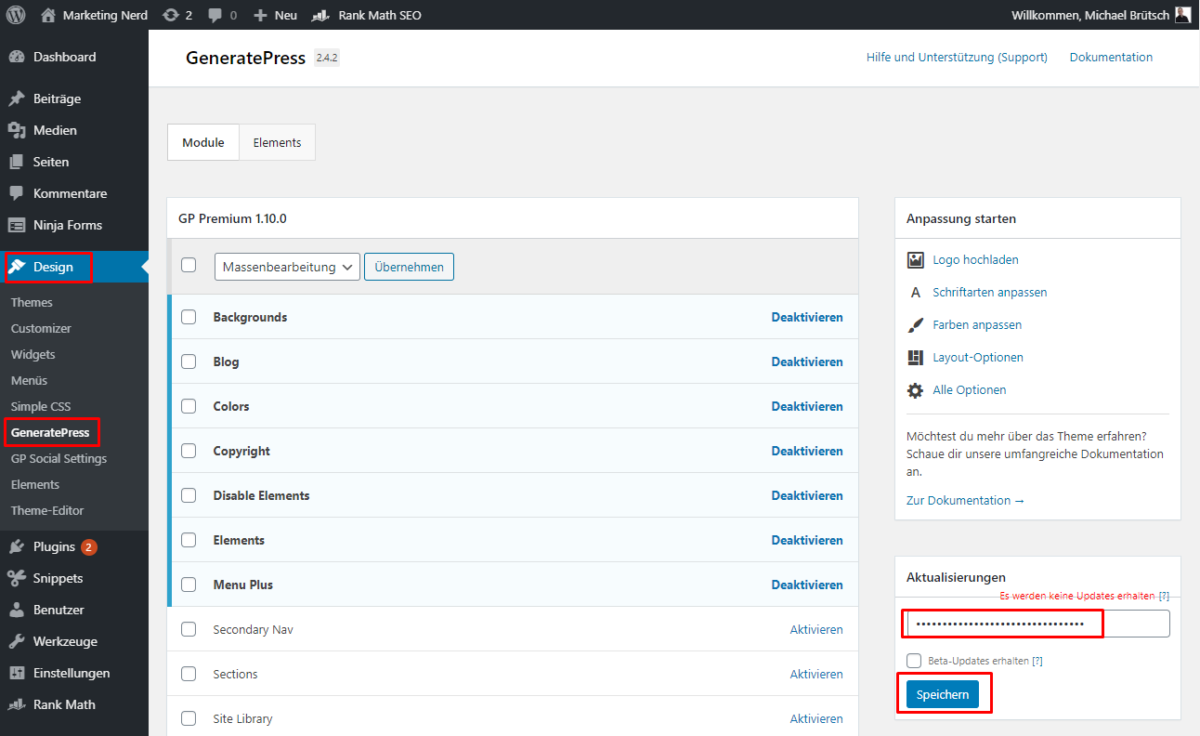Click the Plugins plug icon

tap(16, 547)
